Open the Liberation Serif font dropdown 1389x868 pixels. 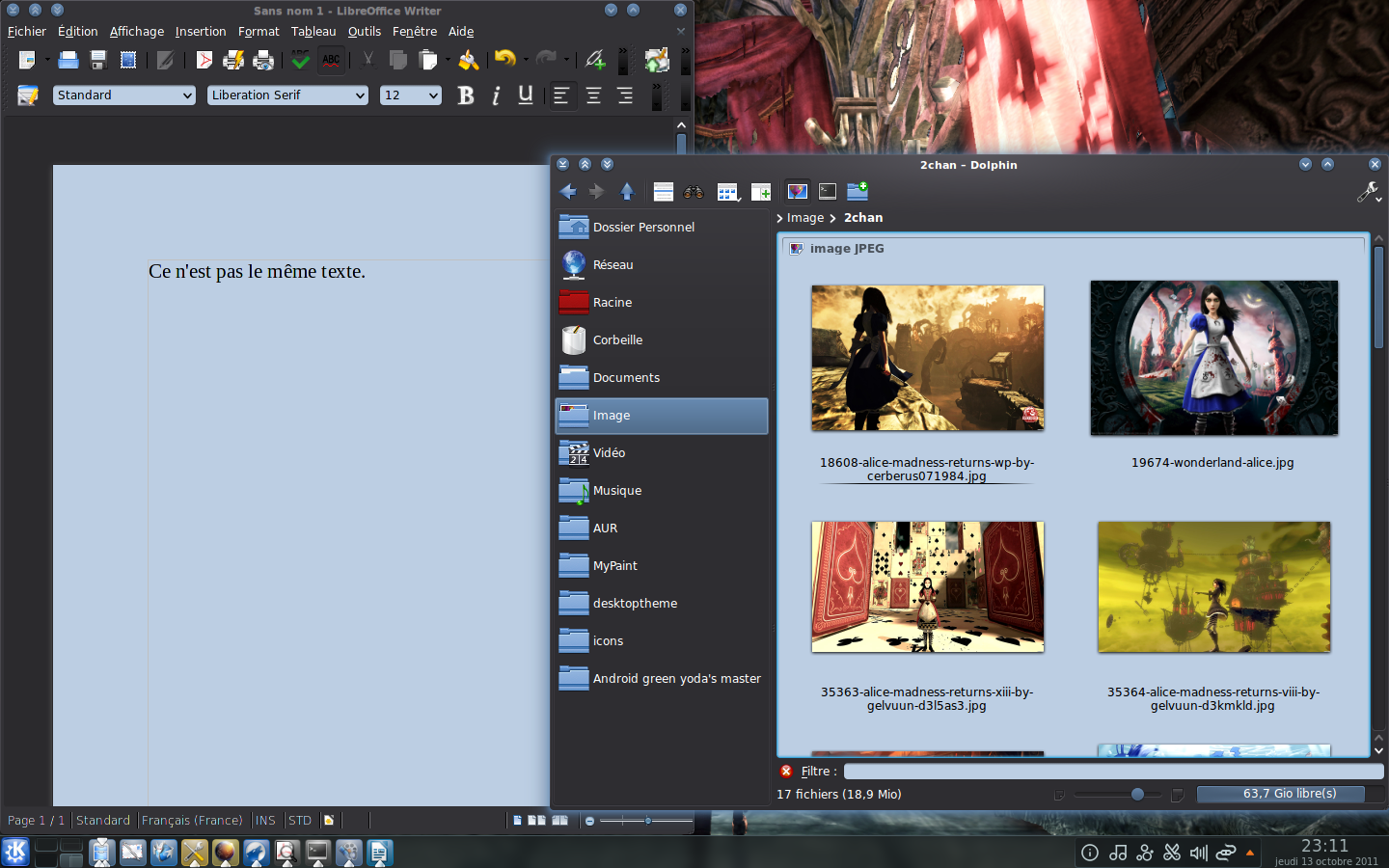coord(360,95)
